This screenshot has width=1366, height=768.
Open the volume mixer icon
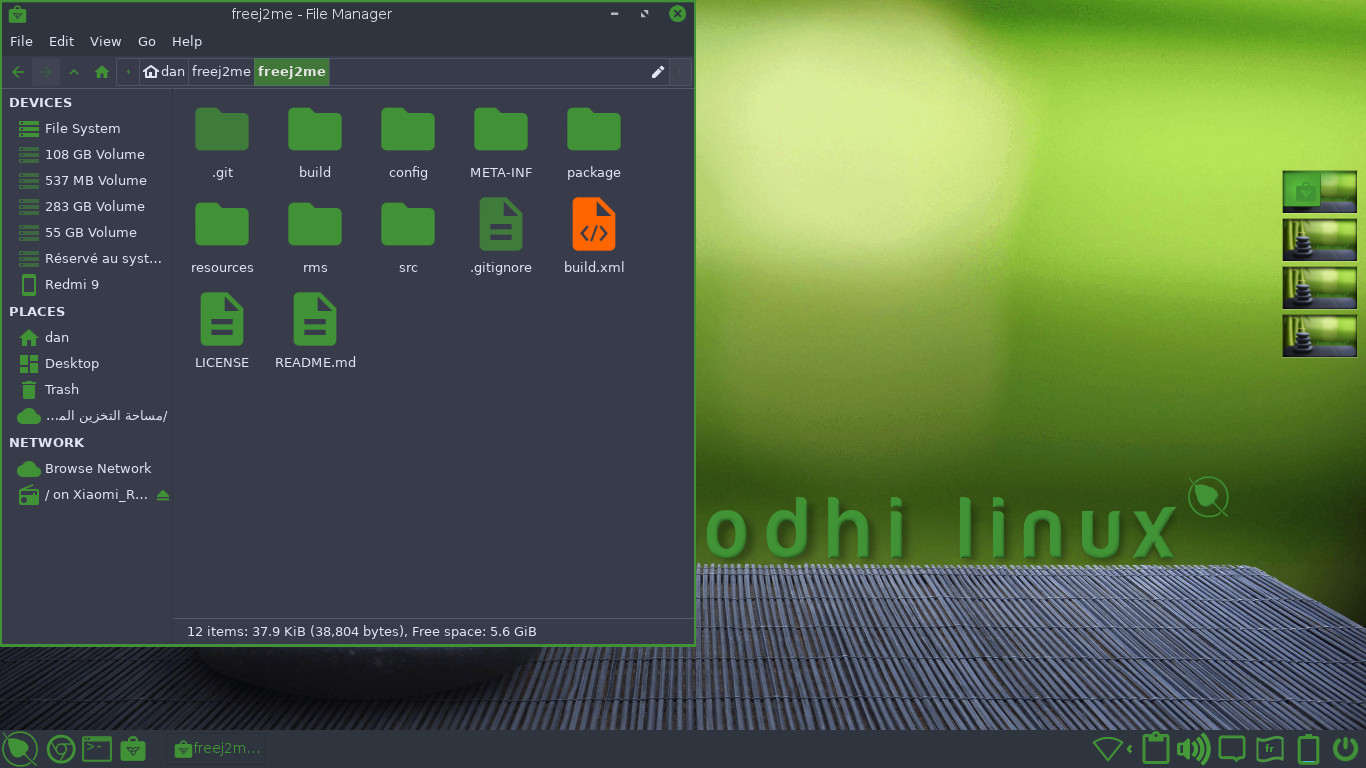click(x=1194, y=748)
